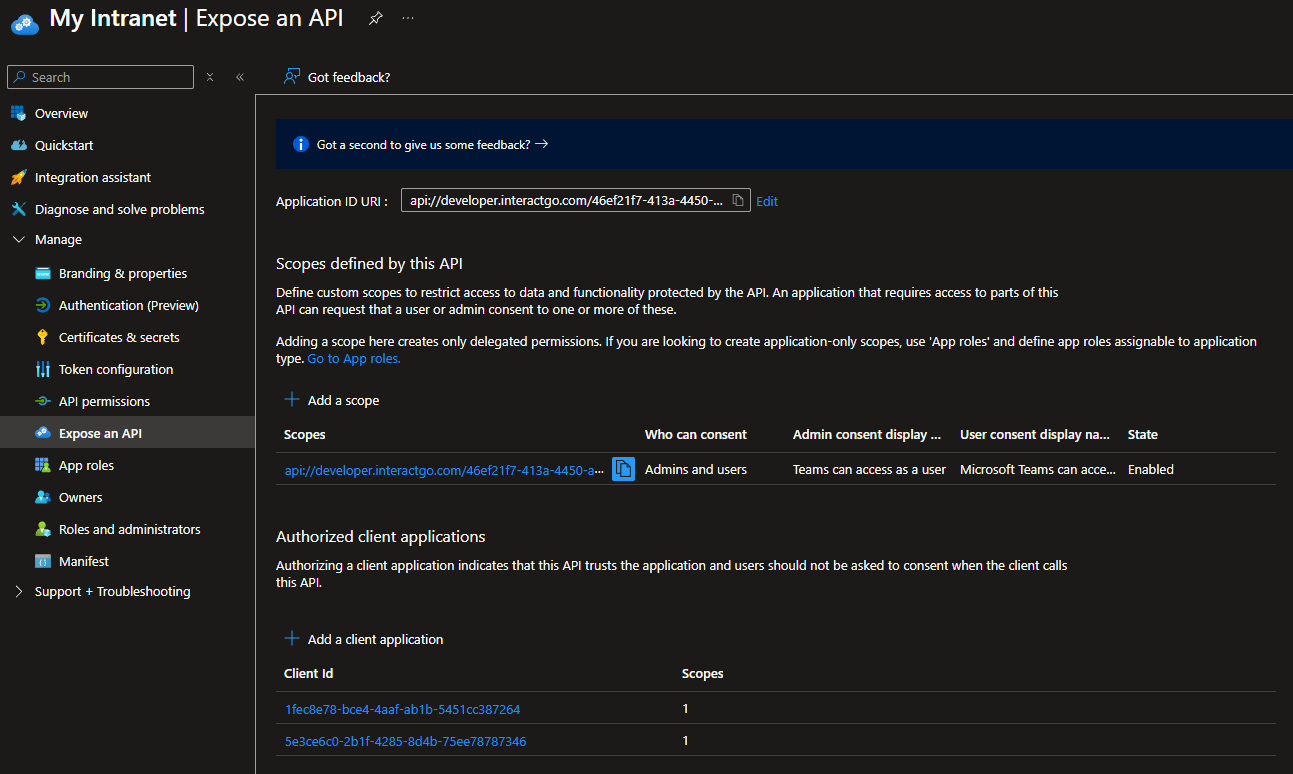The height and width of the screenshot is (774, 1293).
Task: Clear the search box with the X icon
Action: pyautogui.click(x=210, y=77)
